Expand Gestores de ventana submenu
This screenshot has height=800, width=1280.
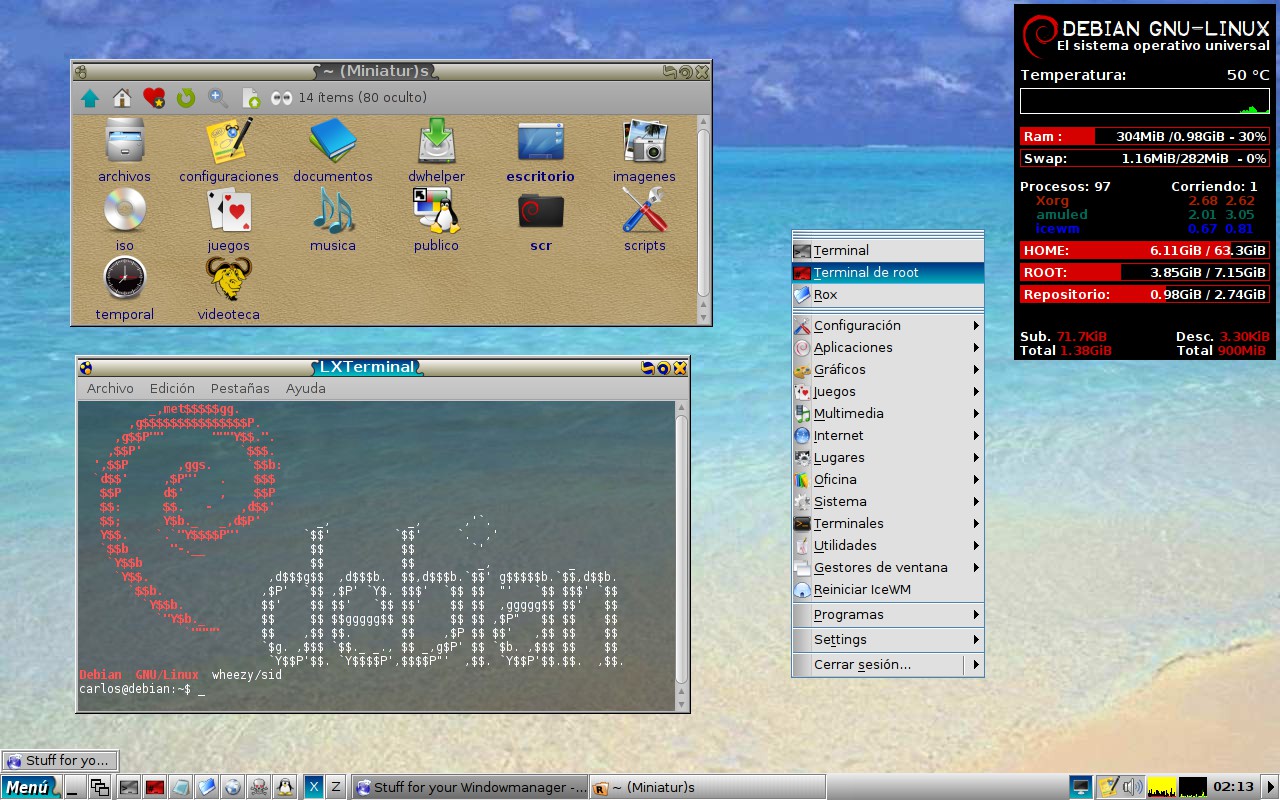888,567
